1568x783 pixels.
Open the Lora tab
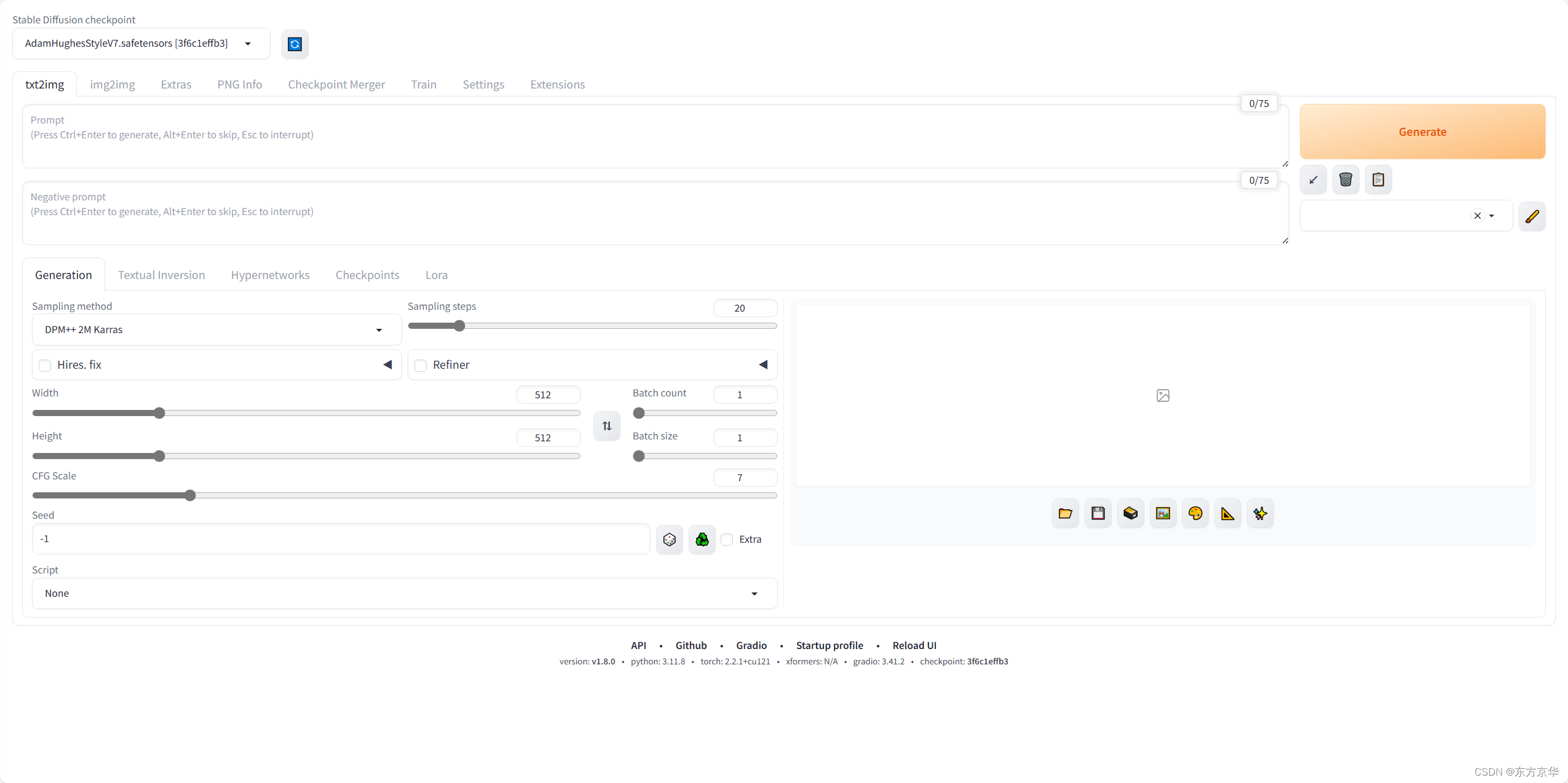(436, 275)
